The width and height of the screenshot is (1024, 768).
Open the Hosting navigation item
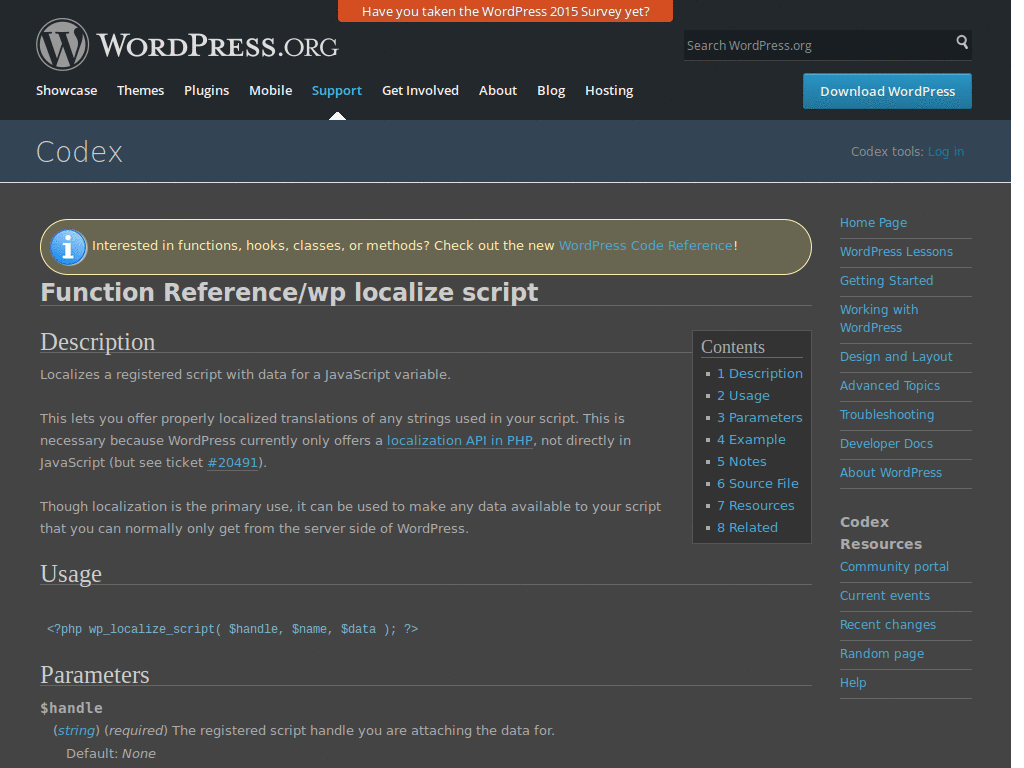pos(609,91)
